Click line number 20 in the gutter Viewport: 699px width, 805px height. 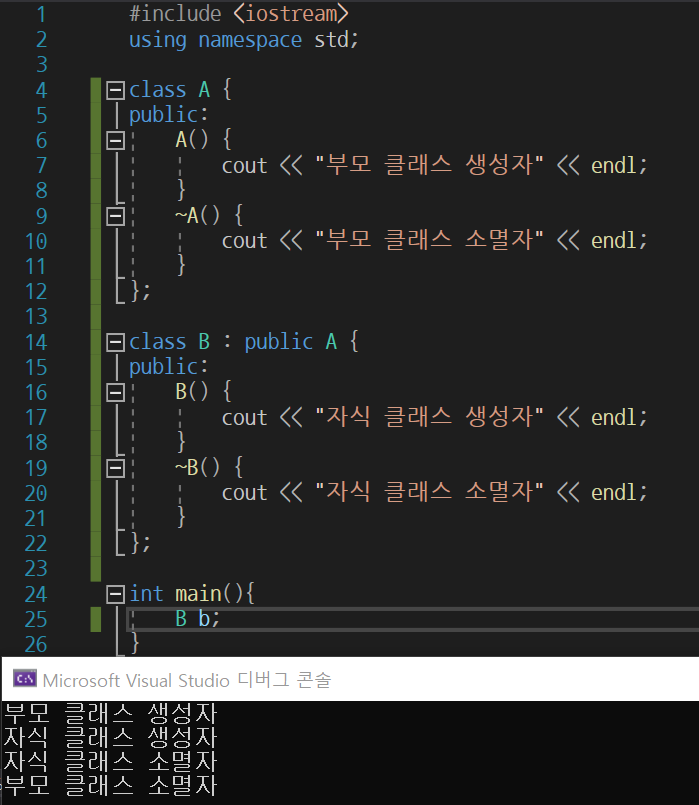pos(36,493)
